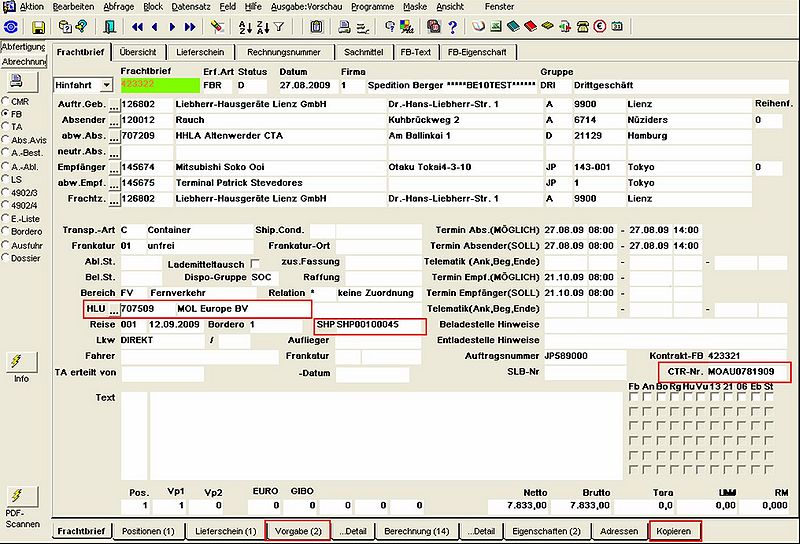Select the LS radio option
800x544 pixels.
pos(6,179)
